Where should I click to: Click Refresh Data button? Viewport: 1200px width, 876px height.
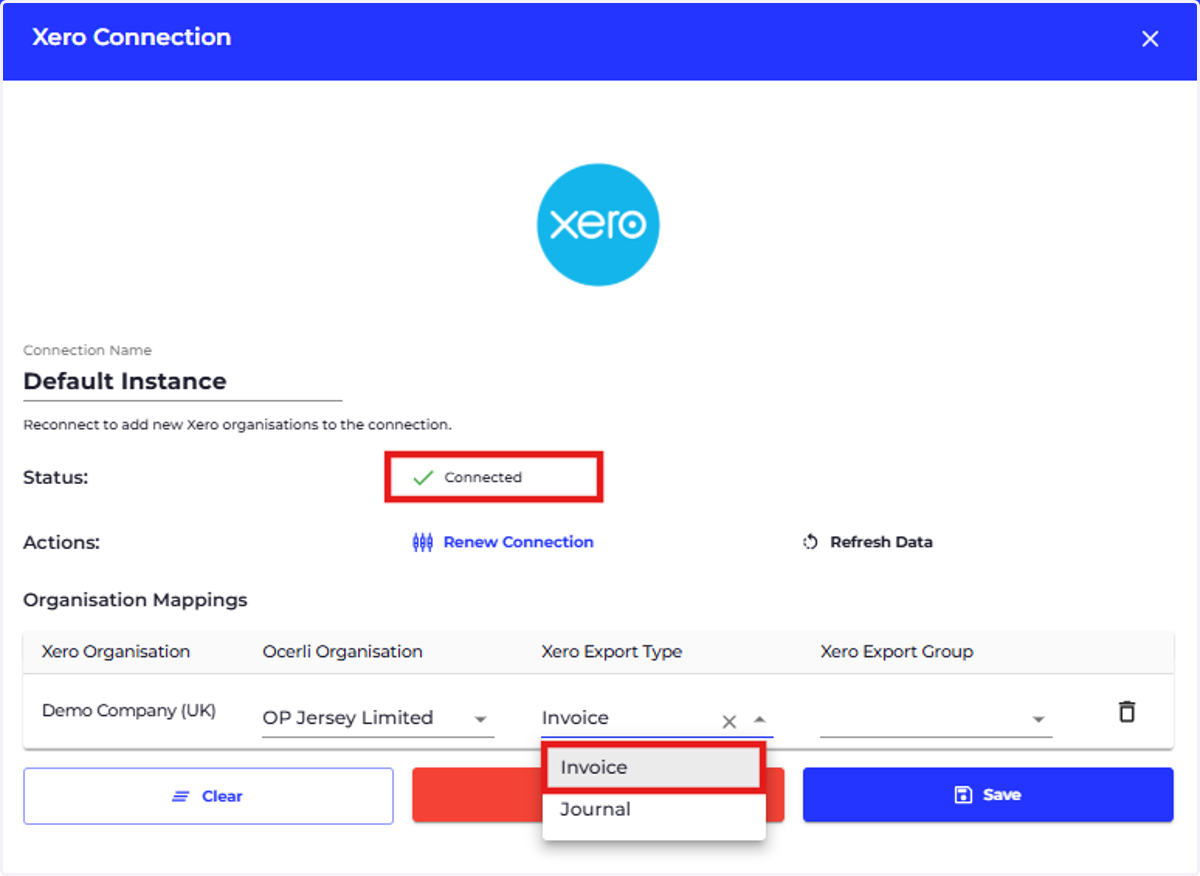click(x=868, y=542)
